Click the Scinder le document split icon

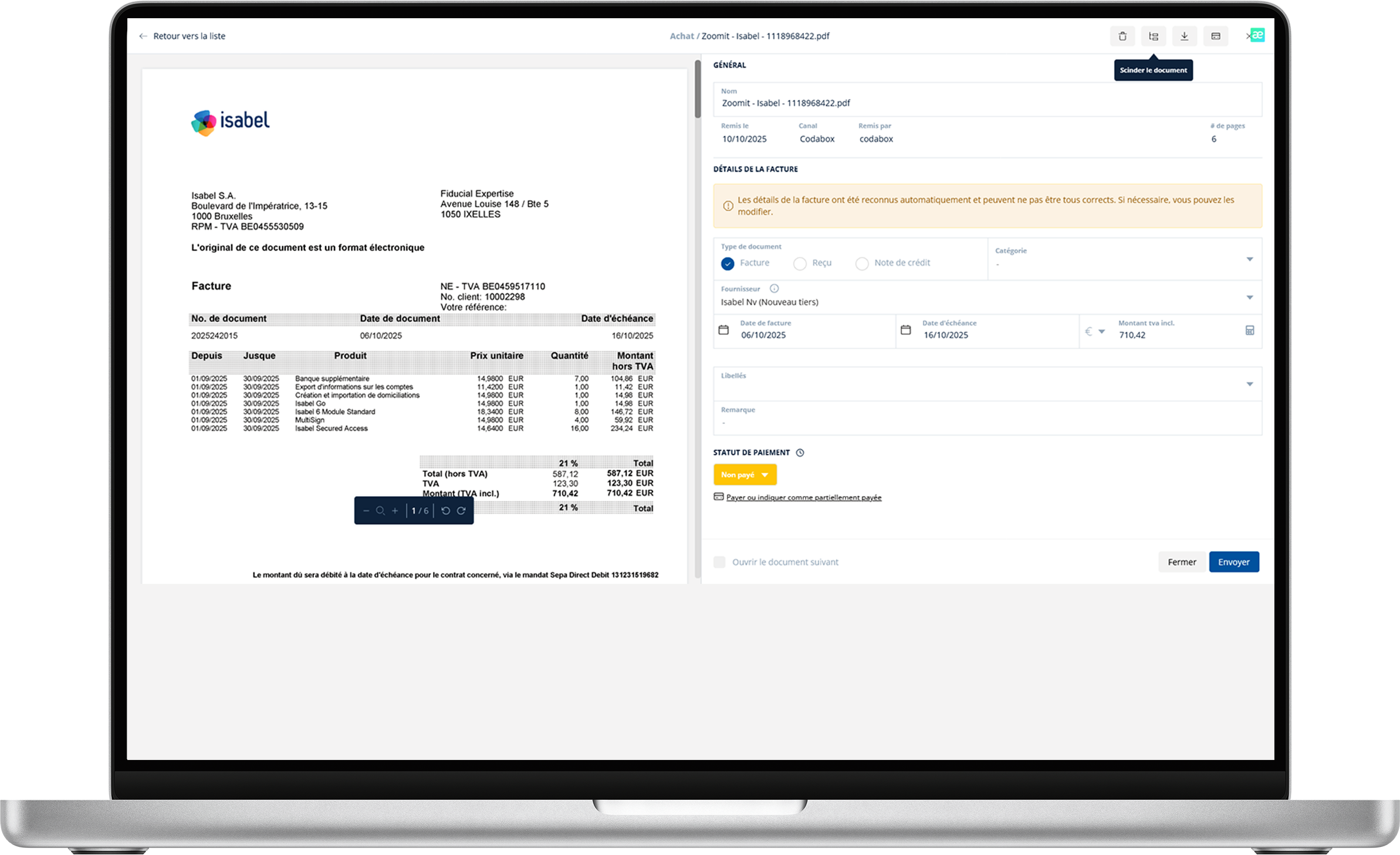[x=1154, y=36]
